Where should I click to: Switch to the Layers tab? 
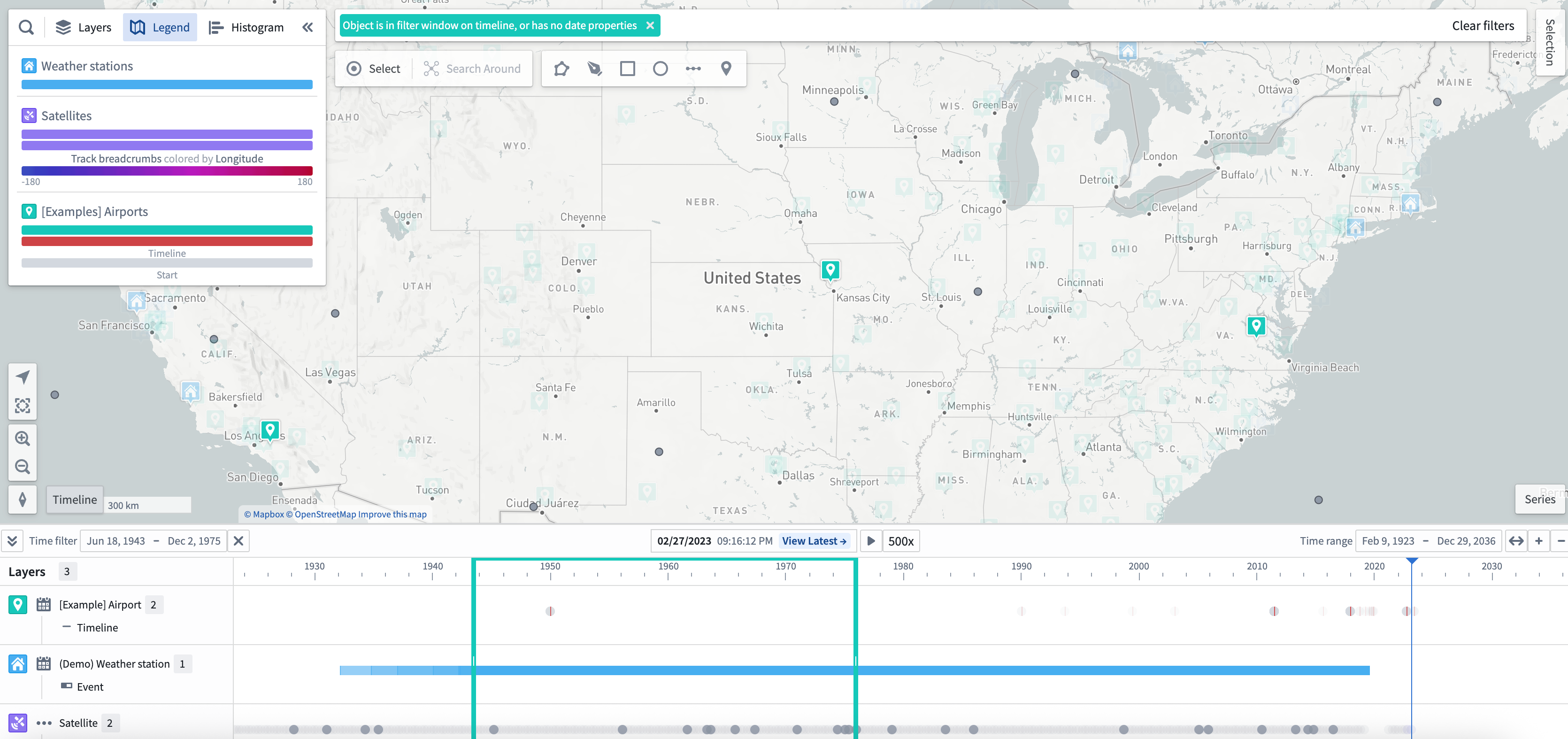(x=84, y=27)
